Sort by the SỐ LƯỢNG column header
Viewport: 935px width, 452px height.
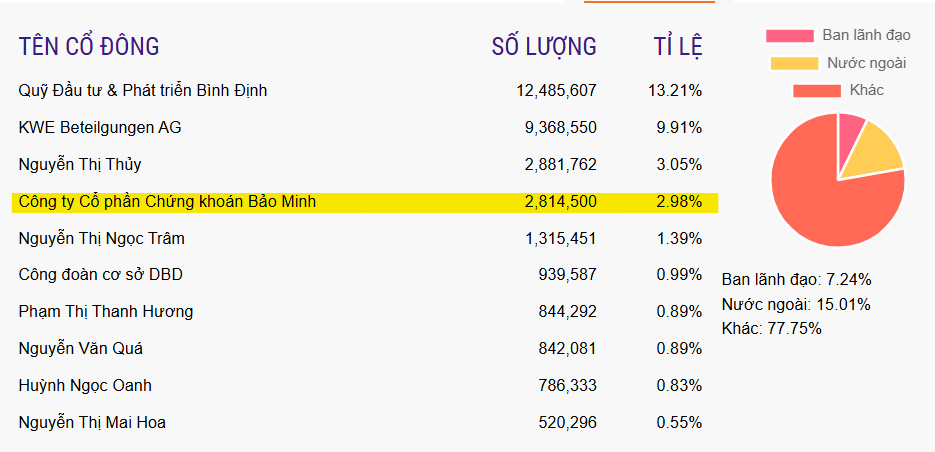(x=544, y=46)
